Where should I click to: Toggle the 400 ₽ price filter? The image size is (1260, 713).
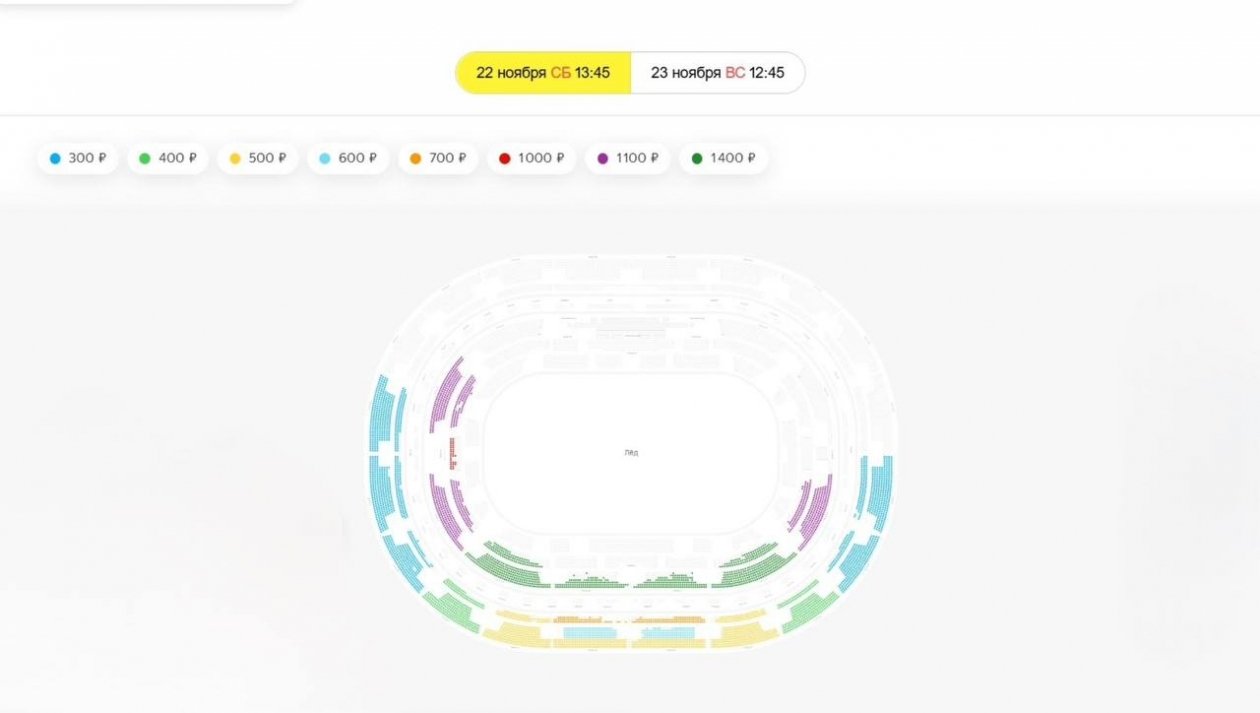pyautogui.click(x=168, y=158)
